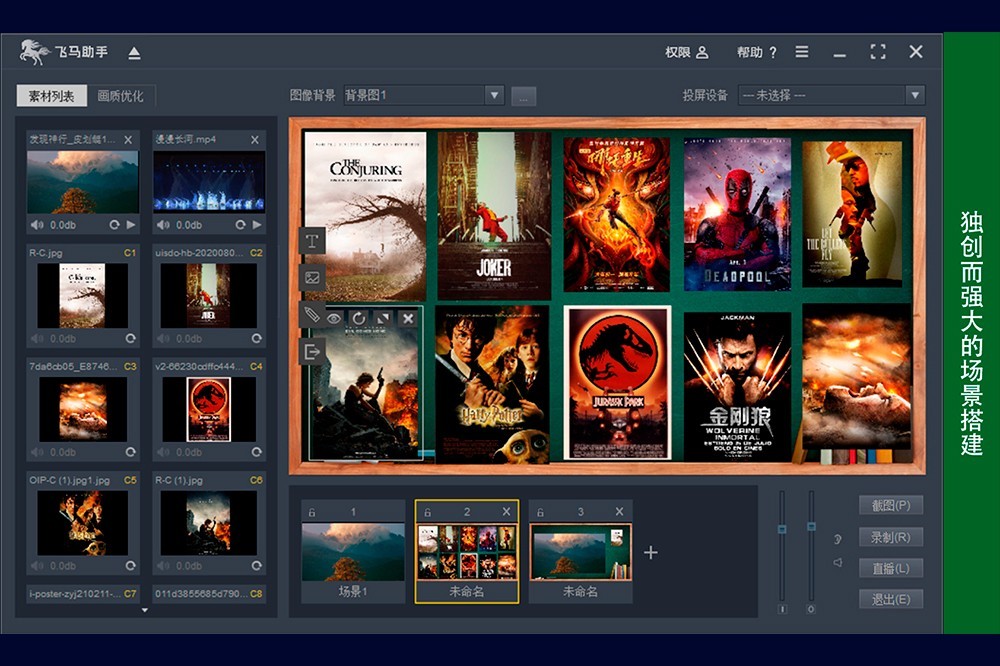Screen dimensions: 1000x666
Task: Open the hamburger menu in title bar
Action: pyautogui.click(x=802, y=52)
